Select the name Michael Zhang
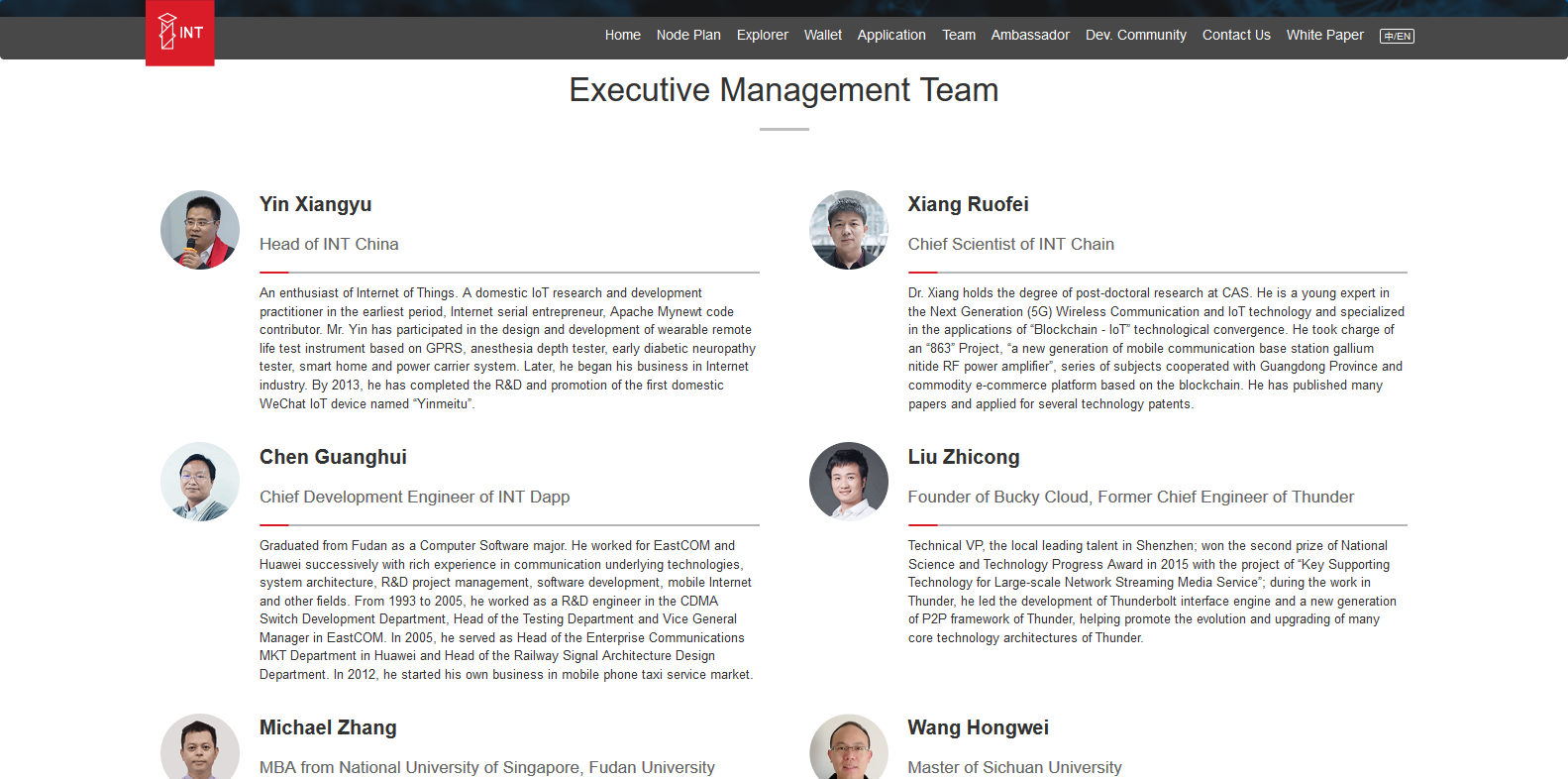 (x=328, y=727)
